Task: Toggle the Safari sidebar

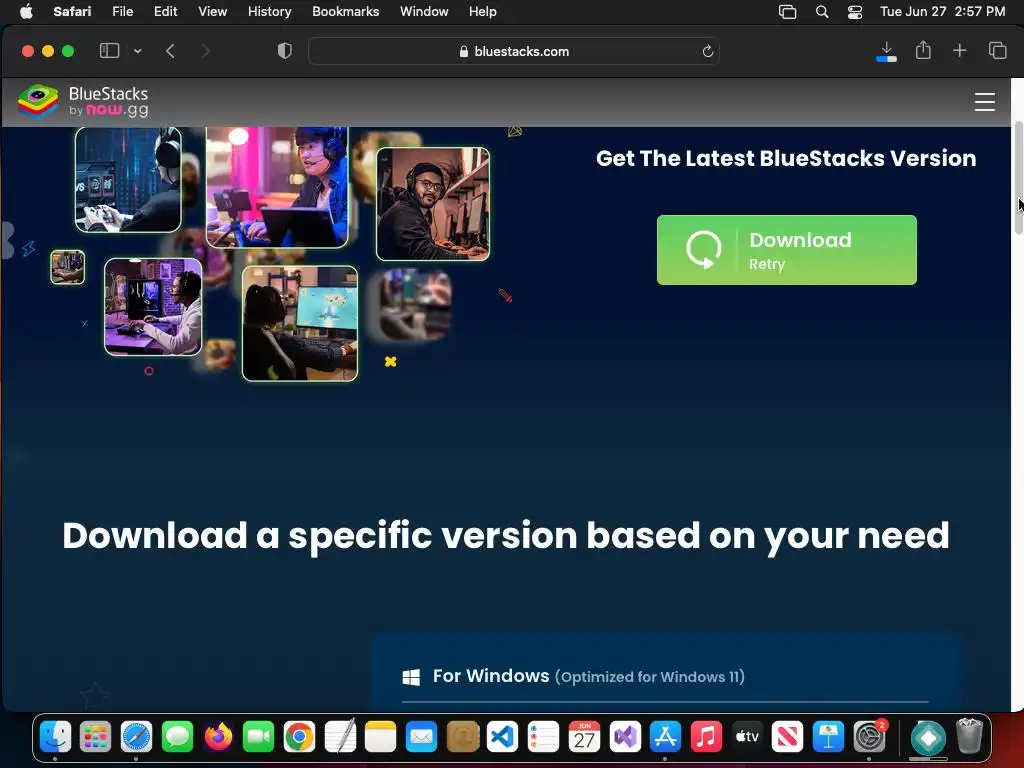Action: (109, 51)
